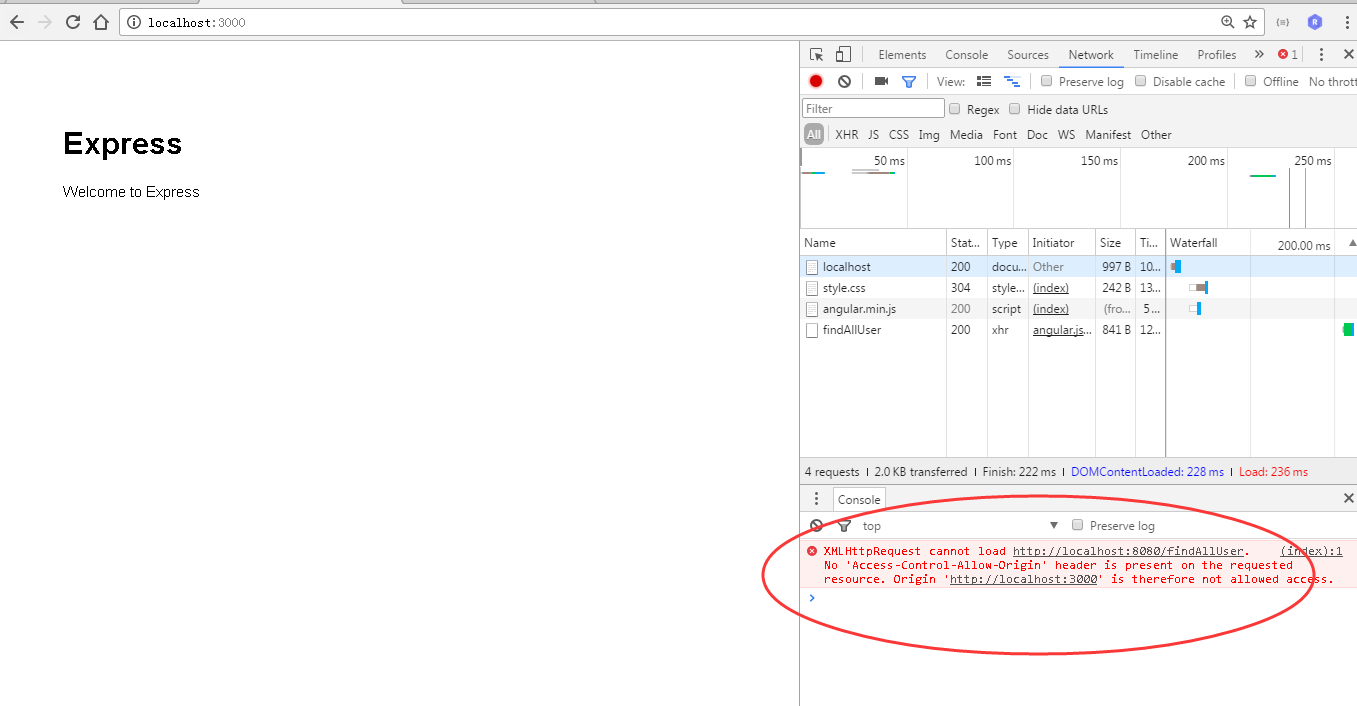Viewport: 1357px width, 706px height.
Task: Sort requests by the Name column
Action: pos(873,243)
